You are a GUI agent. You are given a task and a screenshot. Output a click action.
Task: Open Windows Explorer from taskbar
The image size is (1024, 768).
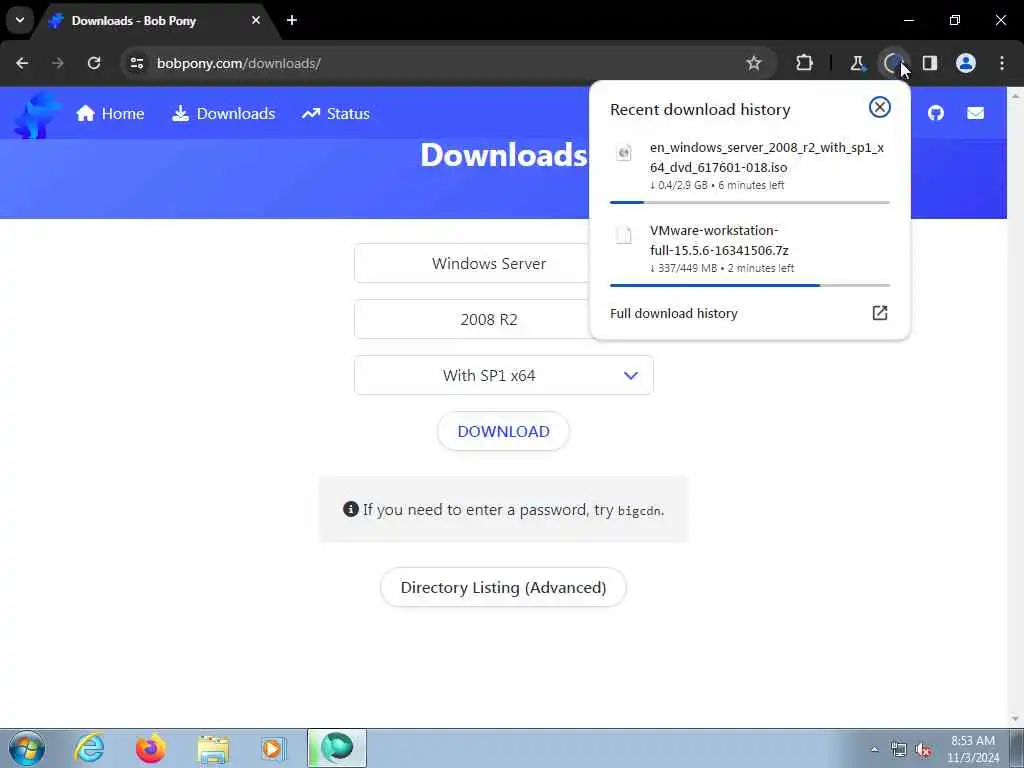[213, 748]
